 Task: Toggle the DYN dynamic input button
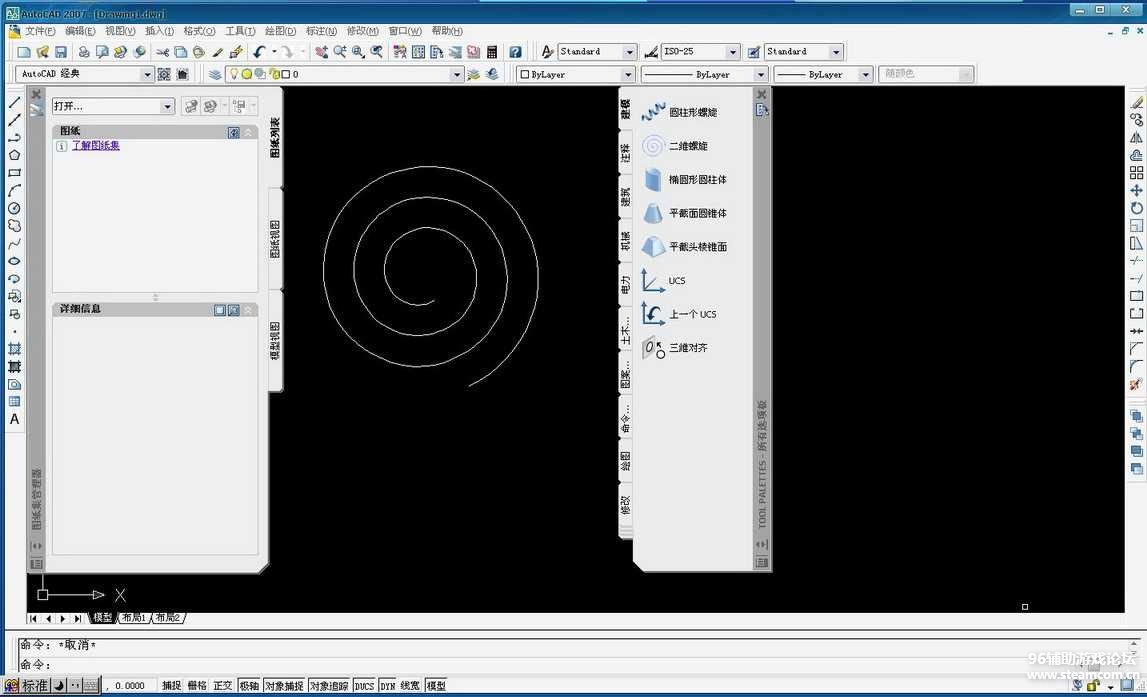387,686
